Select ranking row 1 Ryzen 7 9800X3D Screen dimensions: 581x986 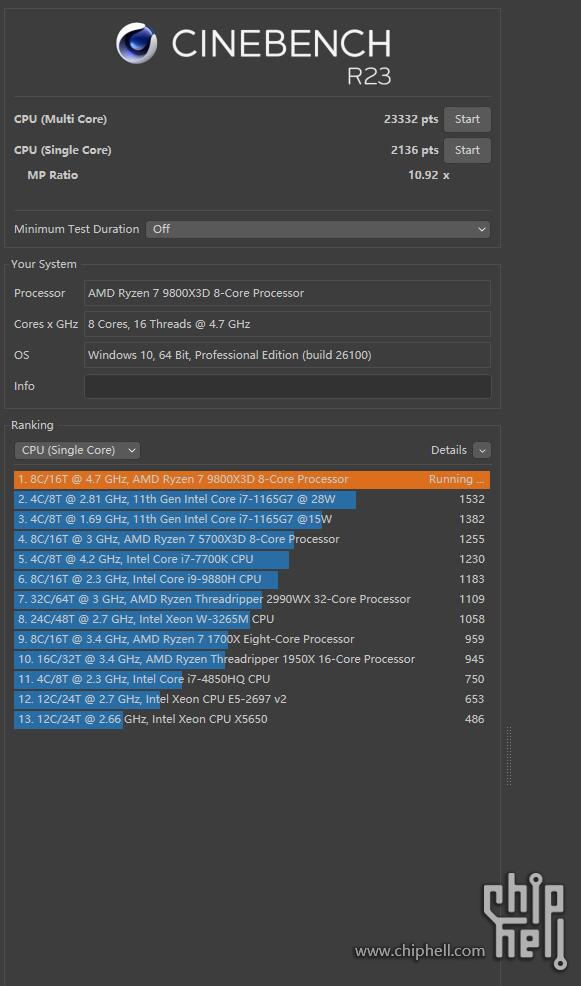(x=252, y=479)
